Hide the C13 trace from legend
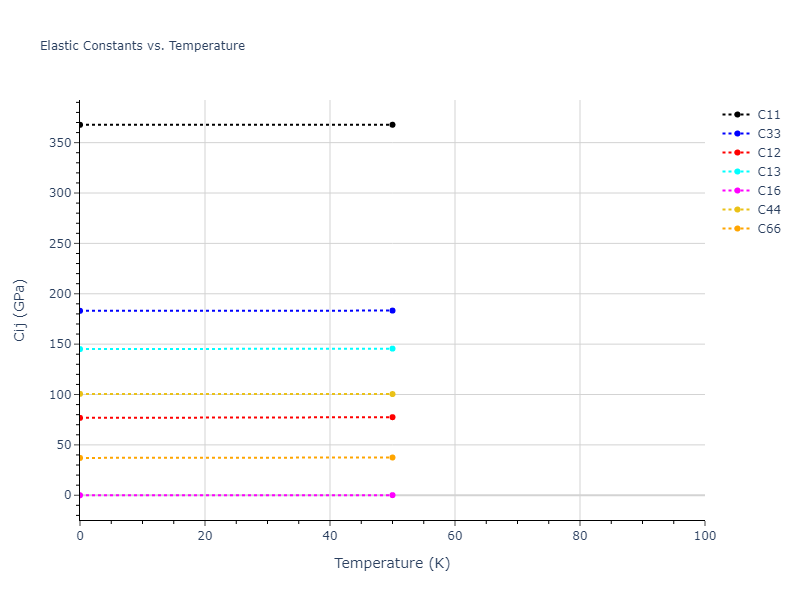The image size is (800, 600). point(768,172)
